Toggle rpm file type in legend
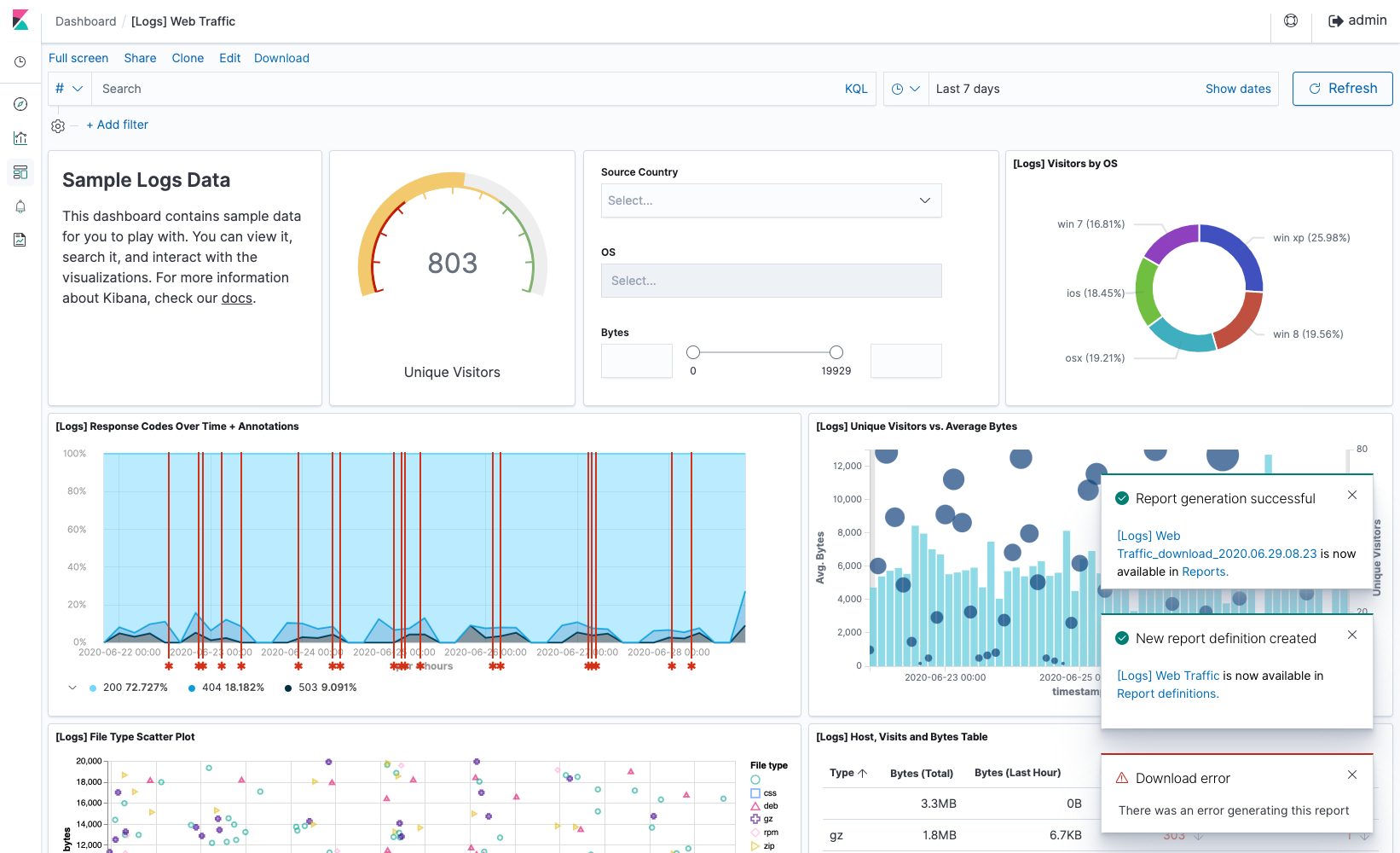This screenshot has height=853, width=1400. 764,833
